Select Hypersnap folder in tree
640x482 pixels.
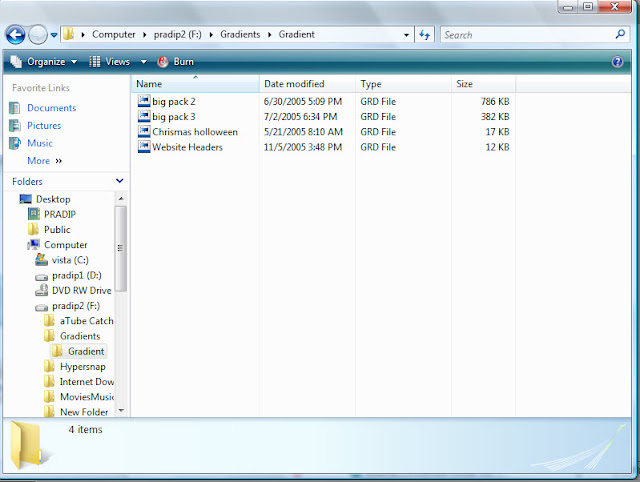83,366
